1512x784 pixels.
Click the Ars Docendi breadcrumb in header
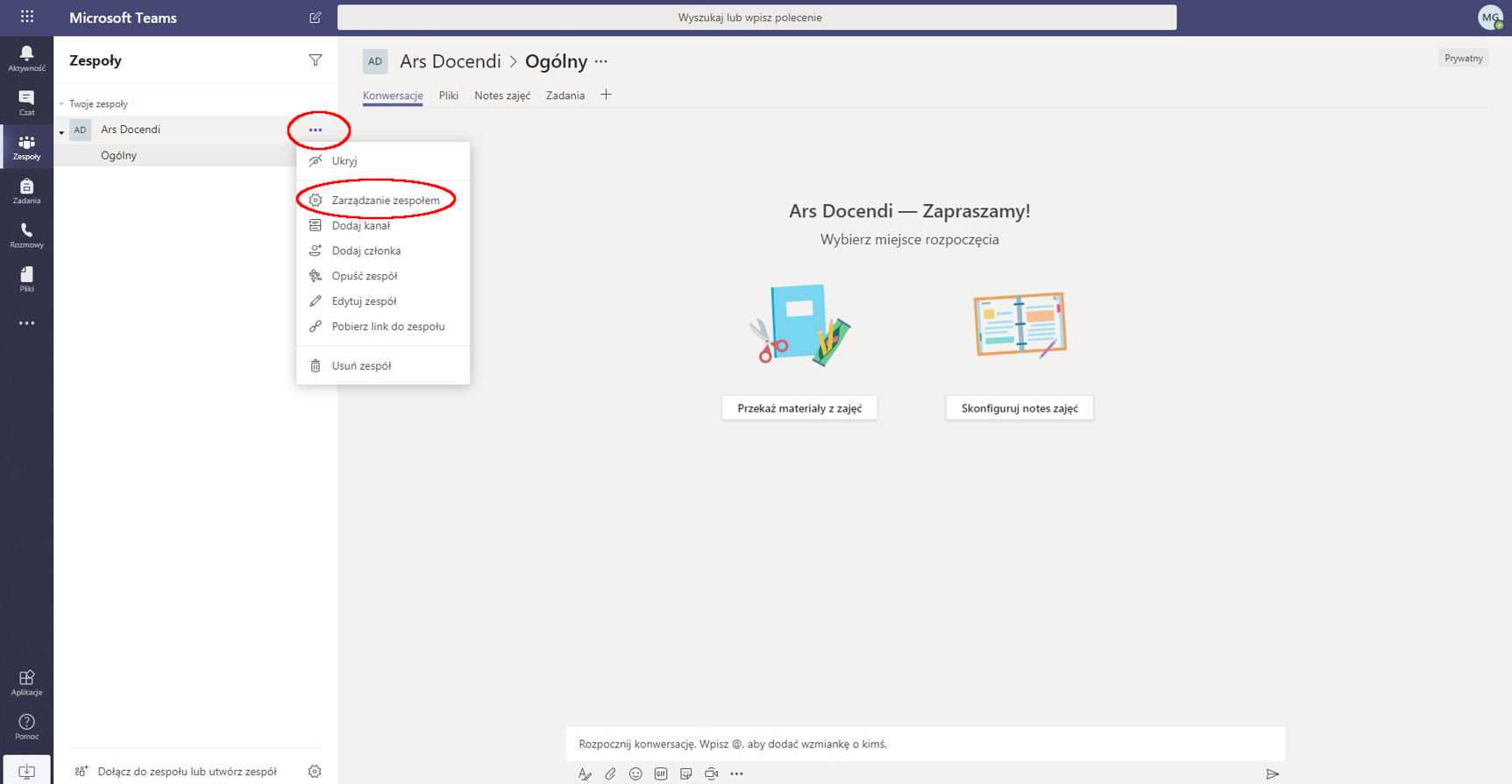tap(451, 61)
